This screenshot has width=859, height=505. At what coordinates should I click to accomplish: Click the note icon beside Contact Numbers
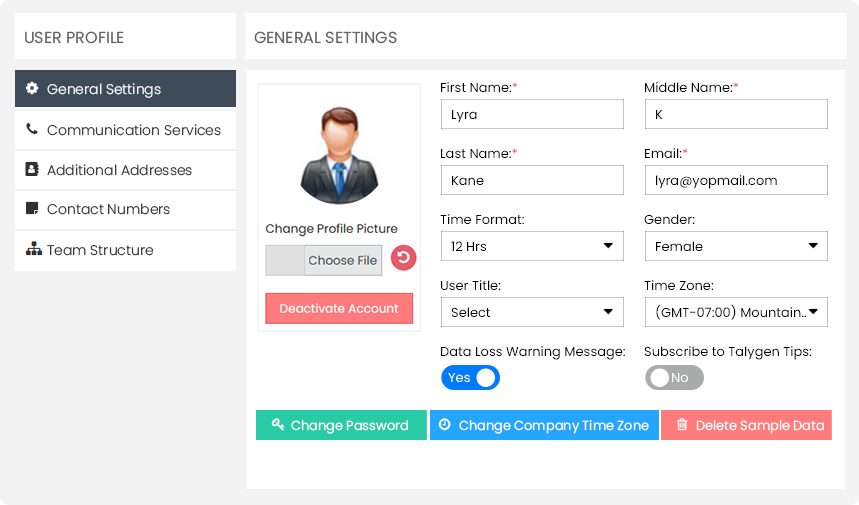click(x=32, y=209)
